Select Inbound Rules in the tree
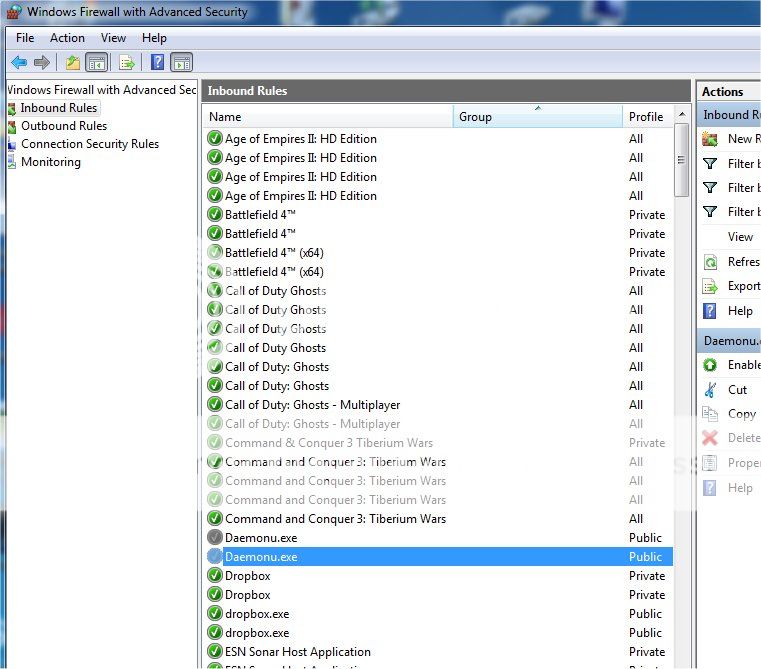761x669 pixels. 58,108
